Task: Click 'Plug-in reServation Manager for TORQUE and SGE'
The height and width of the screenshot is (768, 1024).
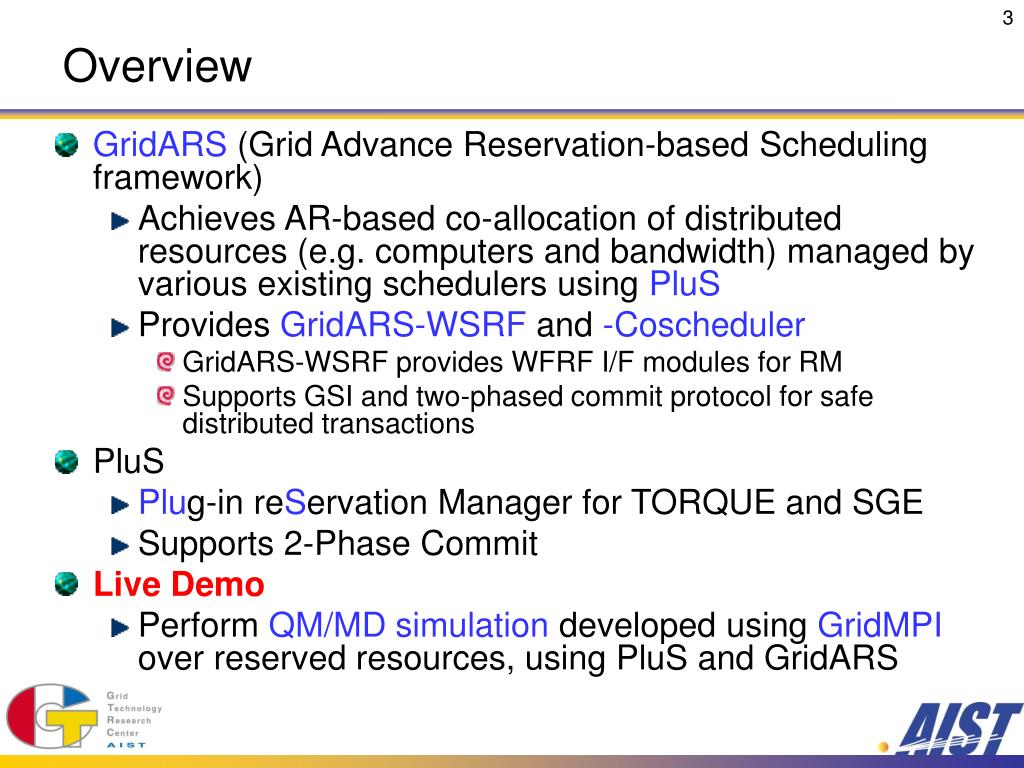Action: coord(530,502)
